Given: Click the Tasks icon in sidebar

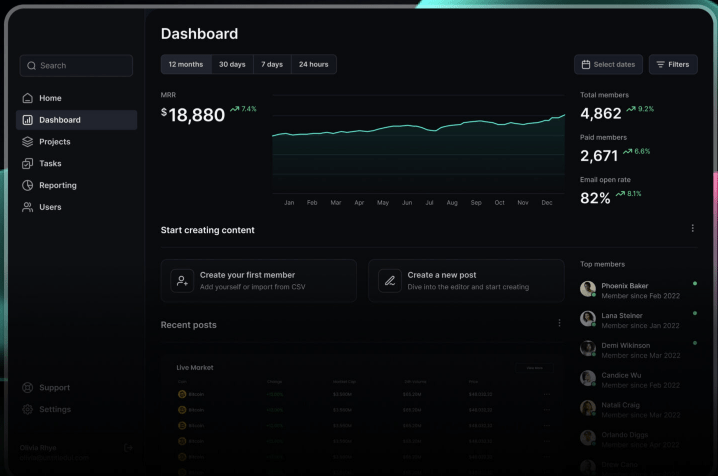Looking at the screenshot, I should (27, 164).
